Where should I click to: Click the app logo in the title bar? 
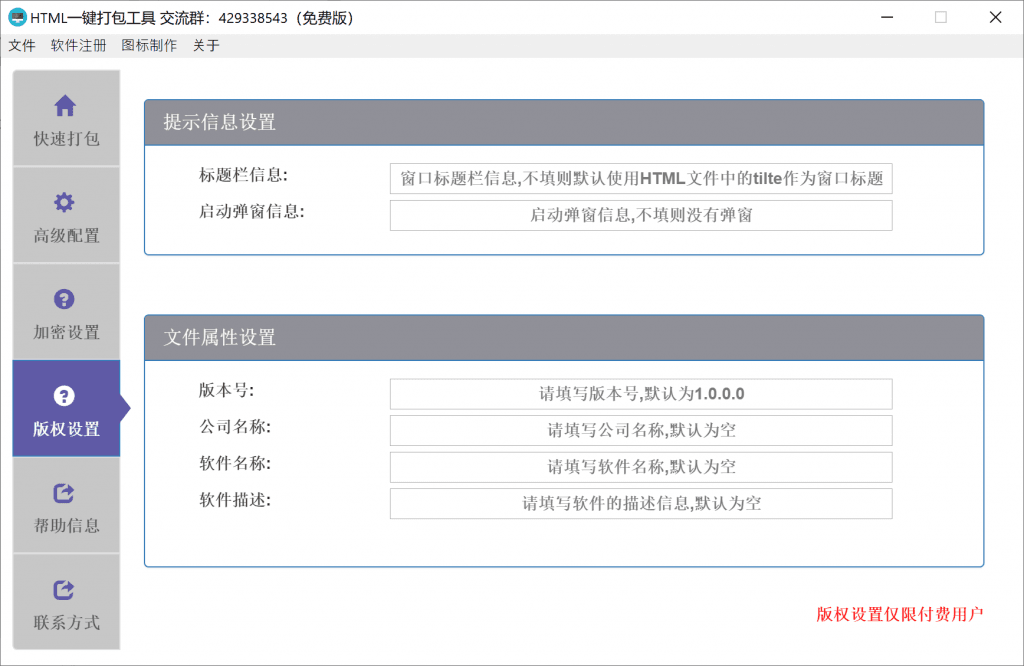[x=17, y=17]
